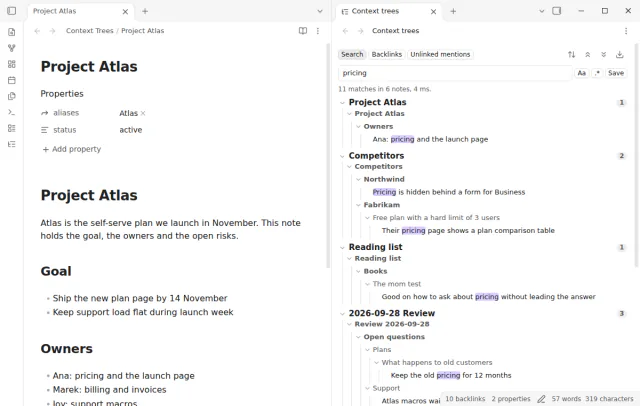Click the pricing search input field
Image resolution: width=640 pixels, height=406 pixels.
point(455,73)
